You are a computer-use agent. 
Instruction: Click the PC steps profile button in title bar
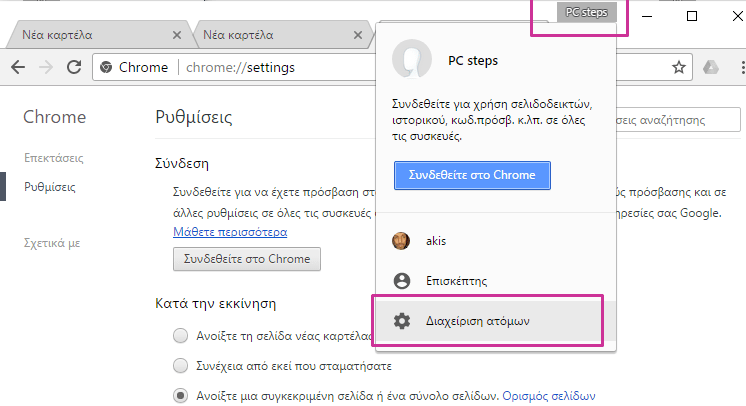click(586, 12)
